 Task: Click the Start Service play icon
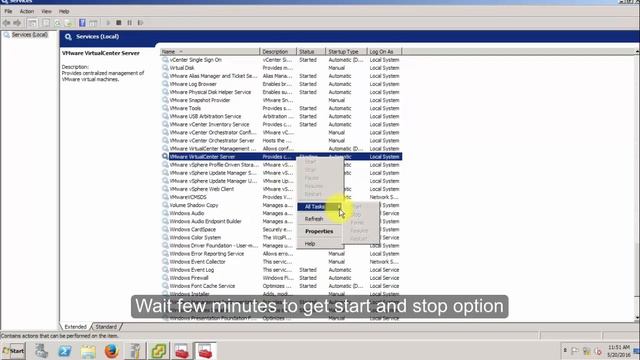coord(108,23)
